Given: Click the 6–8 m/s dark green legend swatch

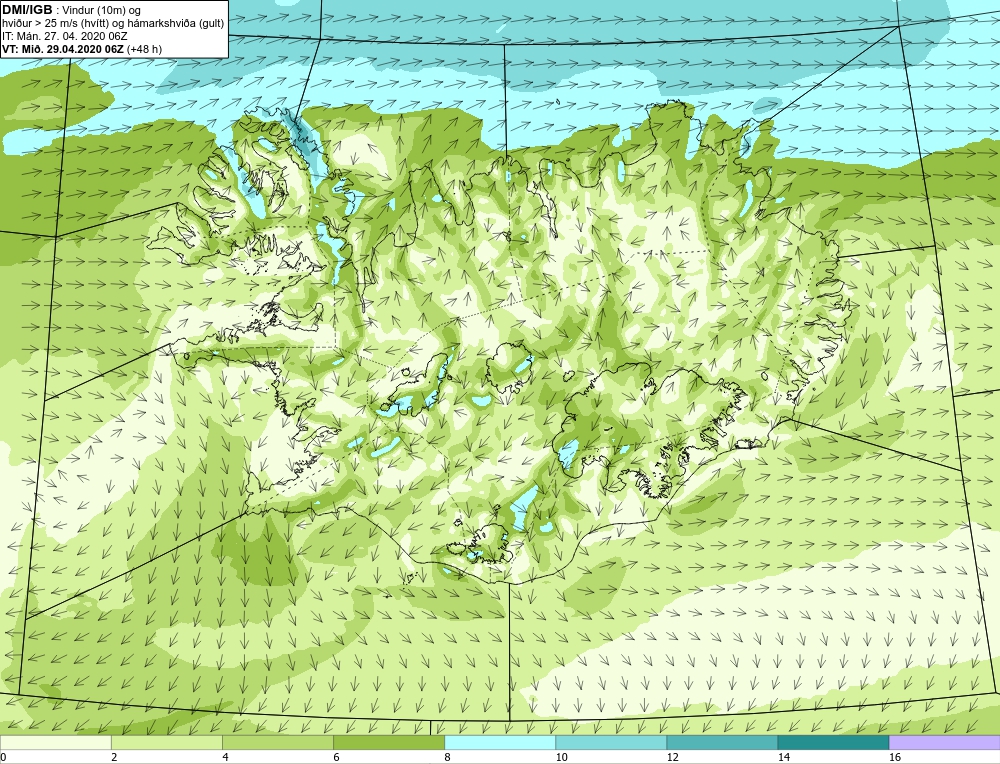Looking at the screenshot, I should pos(388,742).
